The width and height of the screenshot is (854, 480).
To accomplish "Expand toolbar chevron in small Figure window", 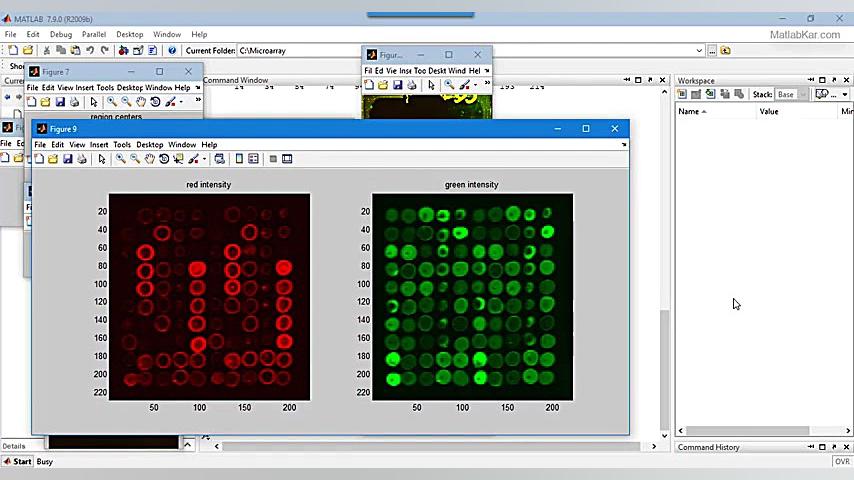I will click(487, 84).
